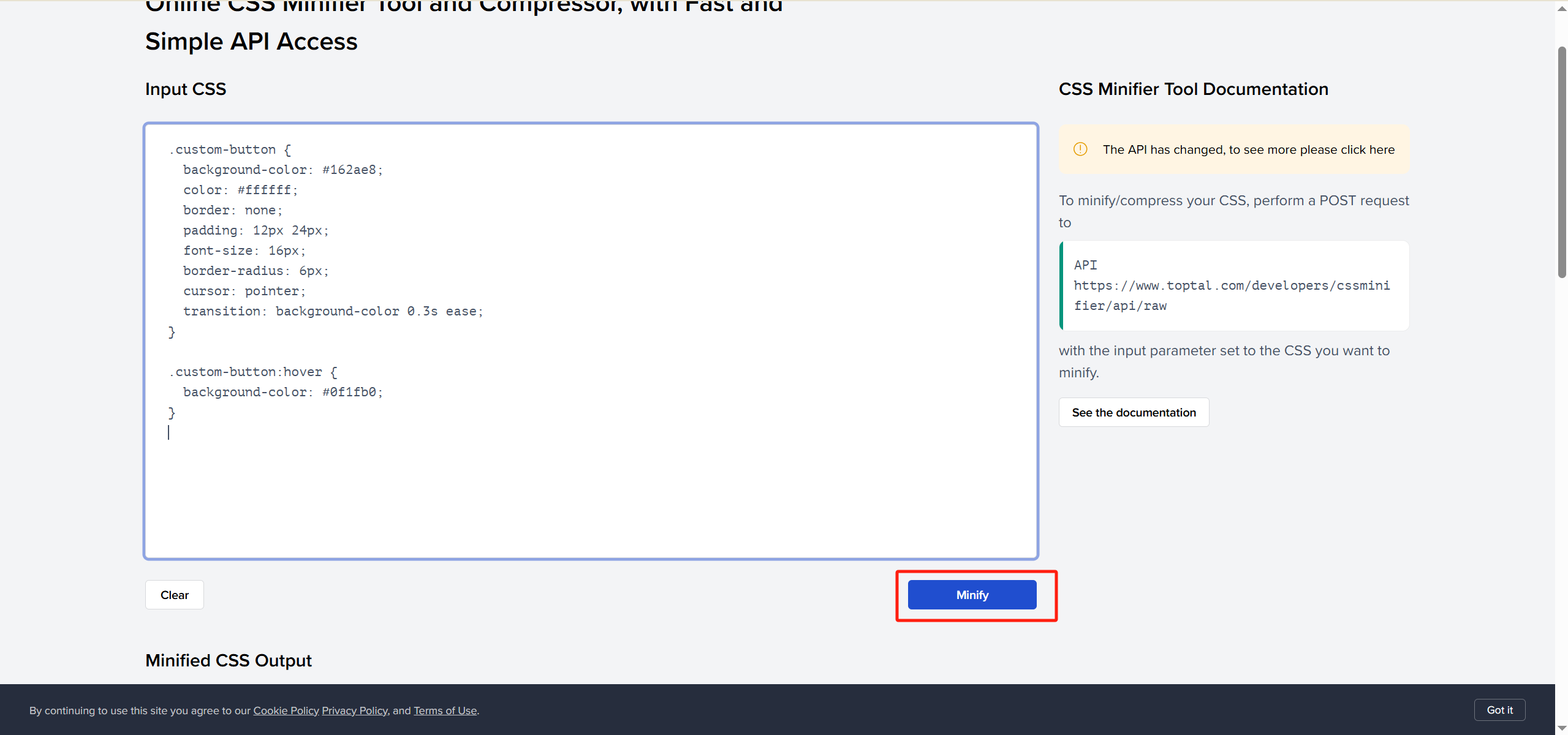The image size is (1568, 735).
Task: Click the API endpoint URL code block
Action: tap(1232, 285)
